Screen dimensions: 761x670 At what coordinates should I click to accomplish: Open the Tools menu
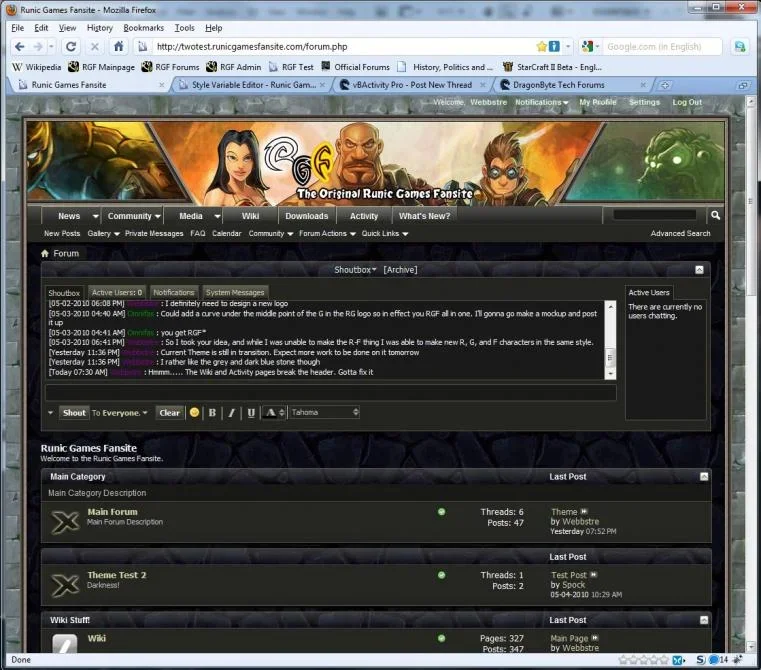coord(184,28)
